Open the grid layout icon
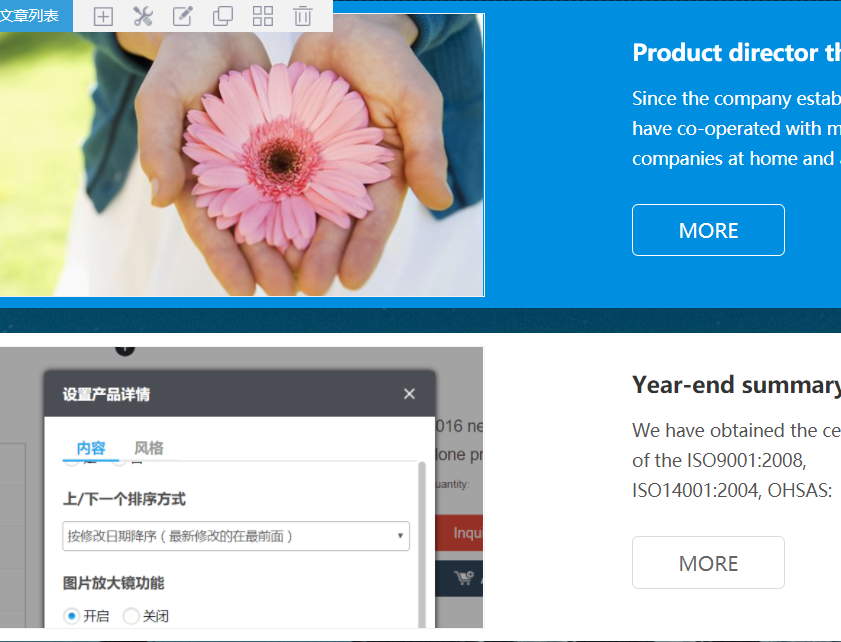841x642 pixels. pyautogui.click(x=263, y=16)
